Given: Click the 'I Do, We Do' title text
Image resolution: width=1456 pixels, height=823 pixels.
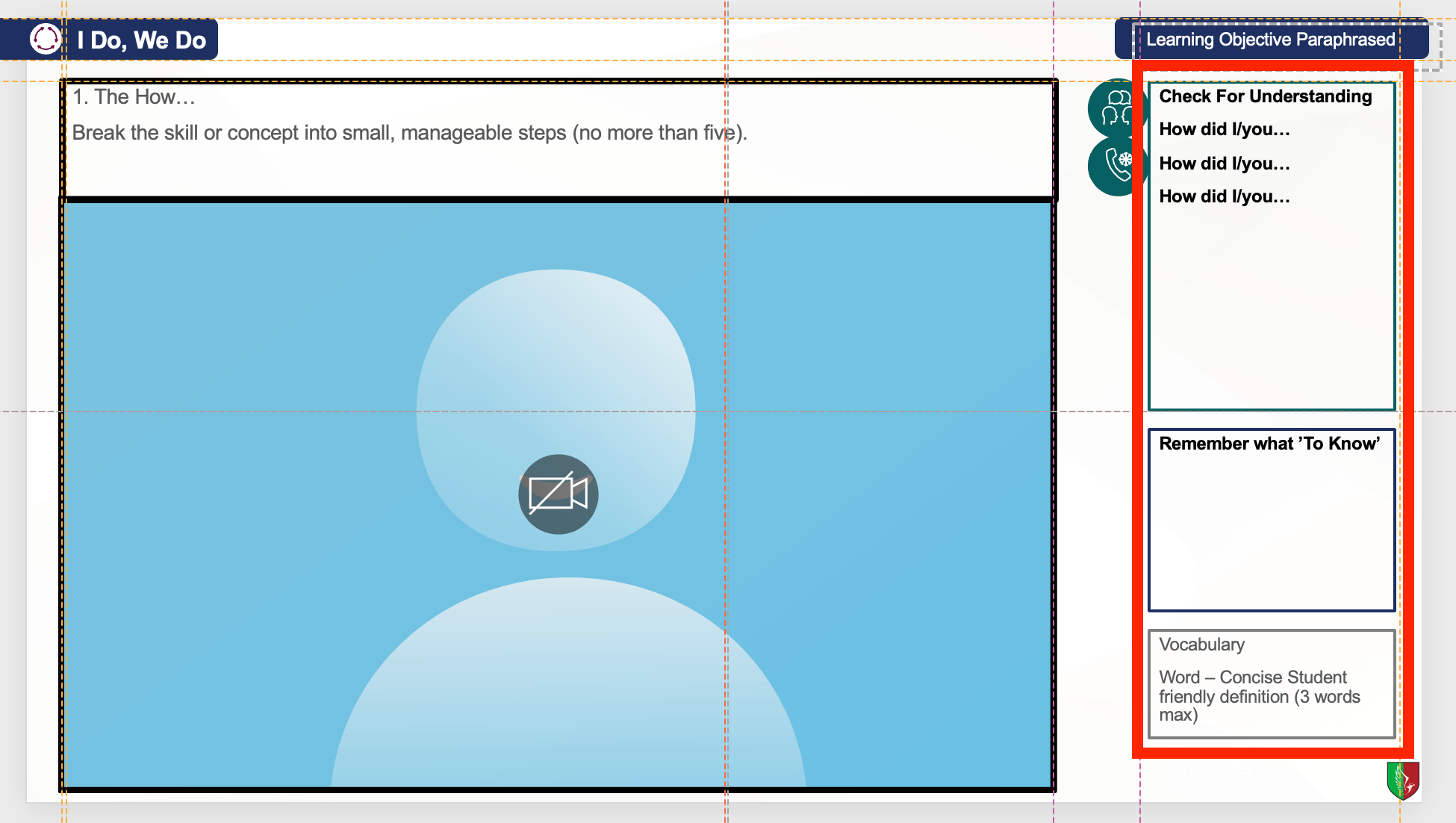Looking at the screenshot, I should pos(141,40).
